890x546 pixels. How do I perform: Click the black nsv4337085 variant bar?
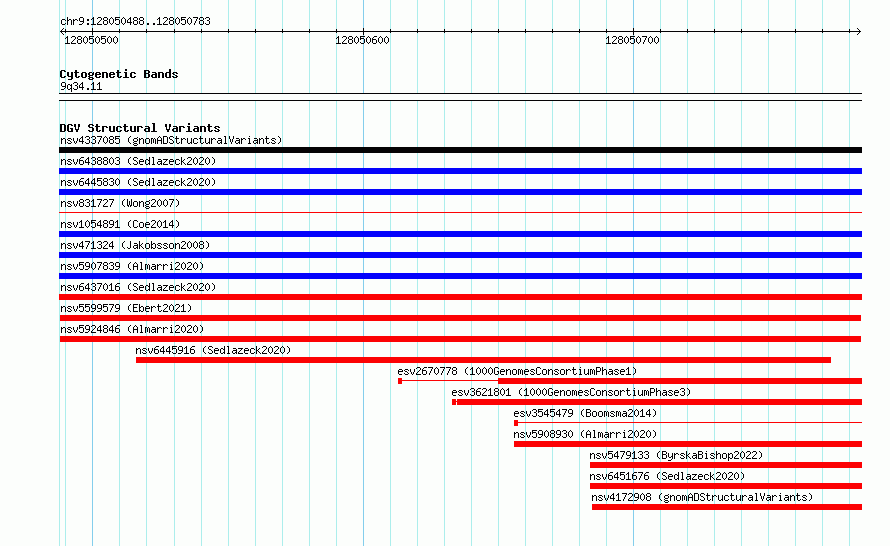[460, 150]
